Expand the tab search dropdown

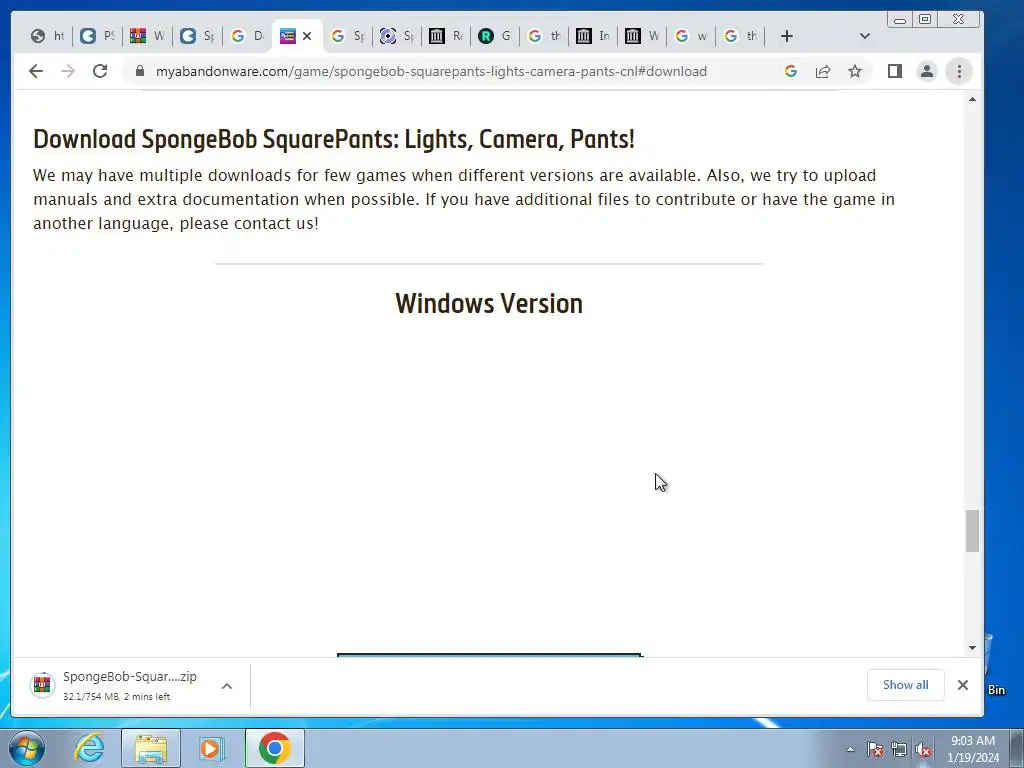pyautogui.click(x=865, y=36)
